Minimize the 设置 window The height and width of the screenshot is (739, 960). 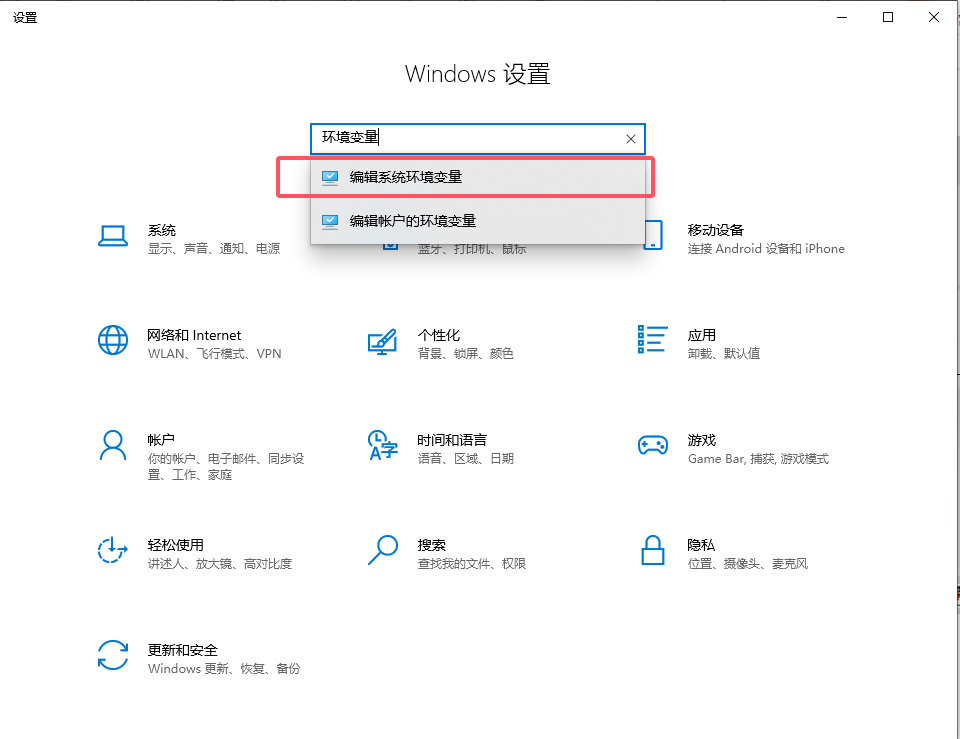click(842, 17)
